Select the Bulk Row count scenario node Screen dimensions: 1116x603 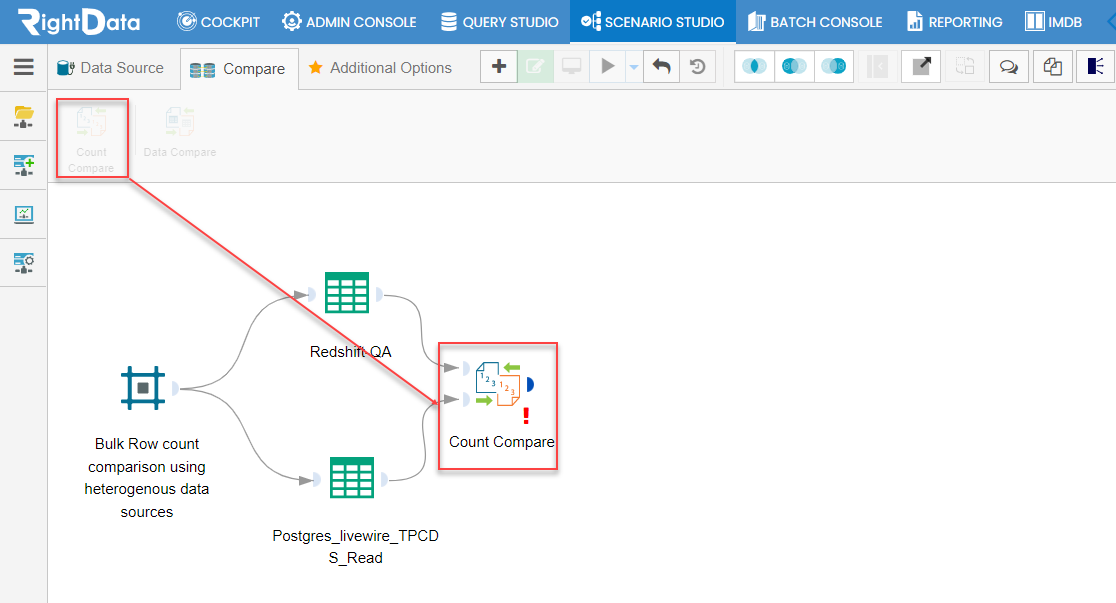143,388
